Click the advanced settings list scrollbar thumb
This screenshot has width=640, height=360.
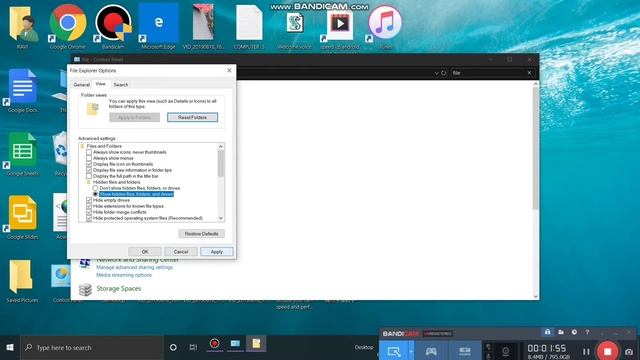pyautogui.click(x=221, y=164)
